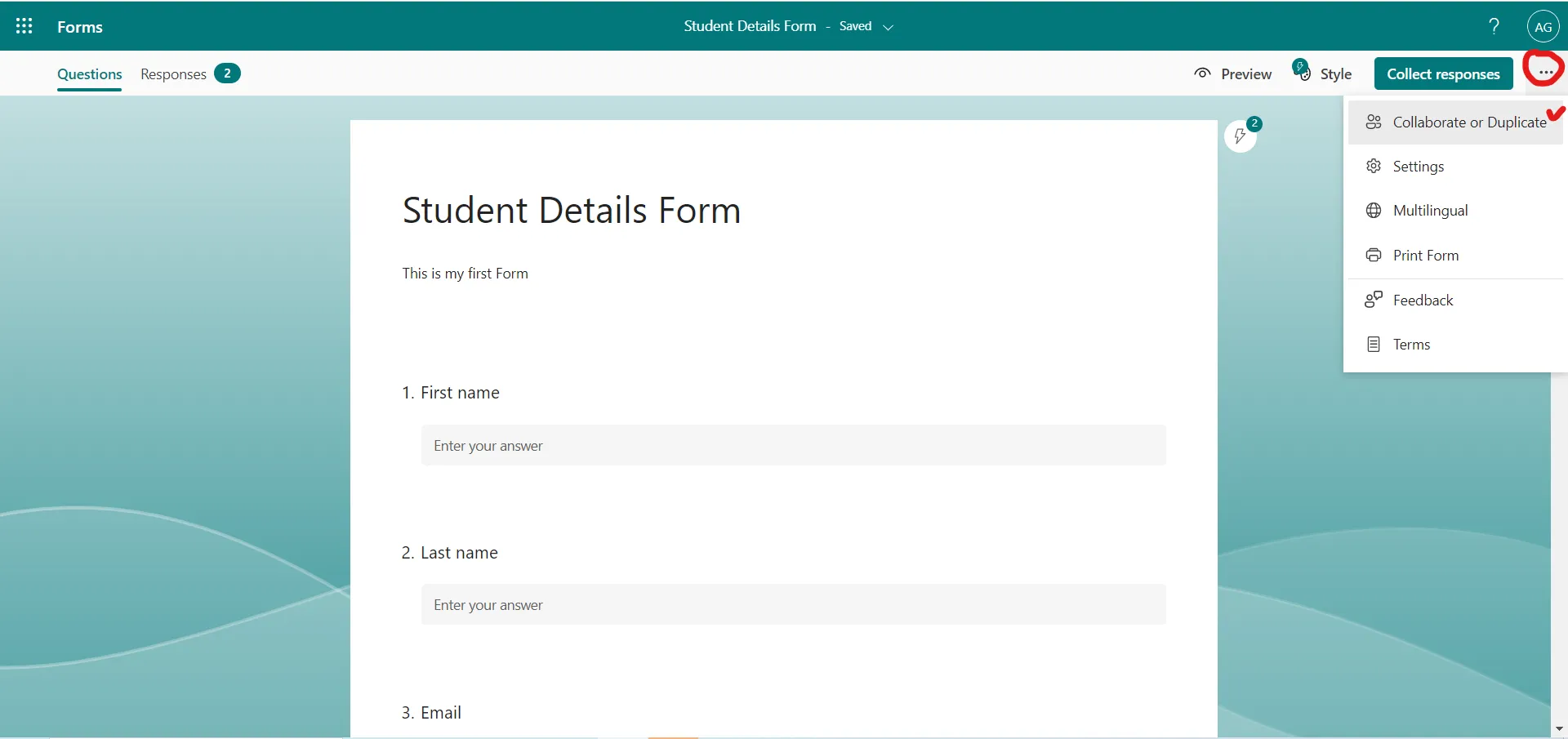
Task: Open the AG account avatar
Action: [x=1543, y=25]
